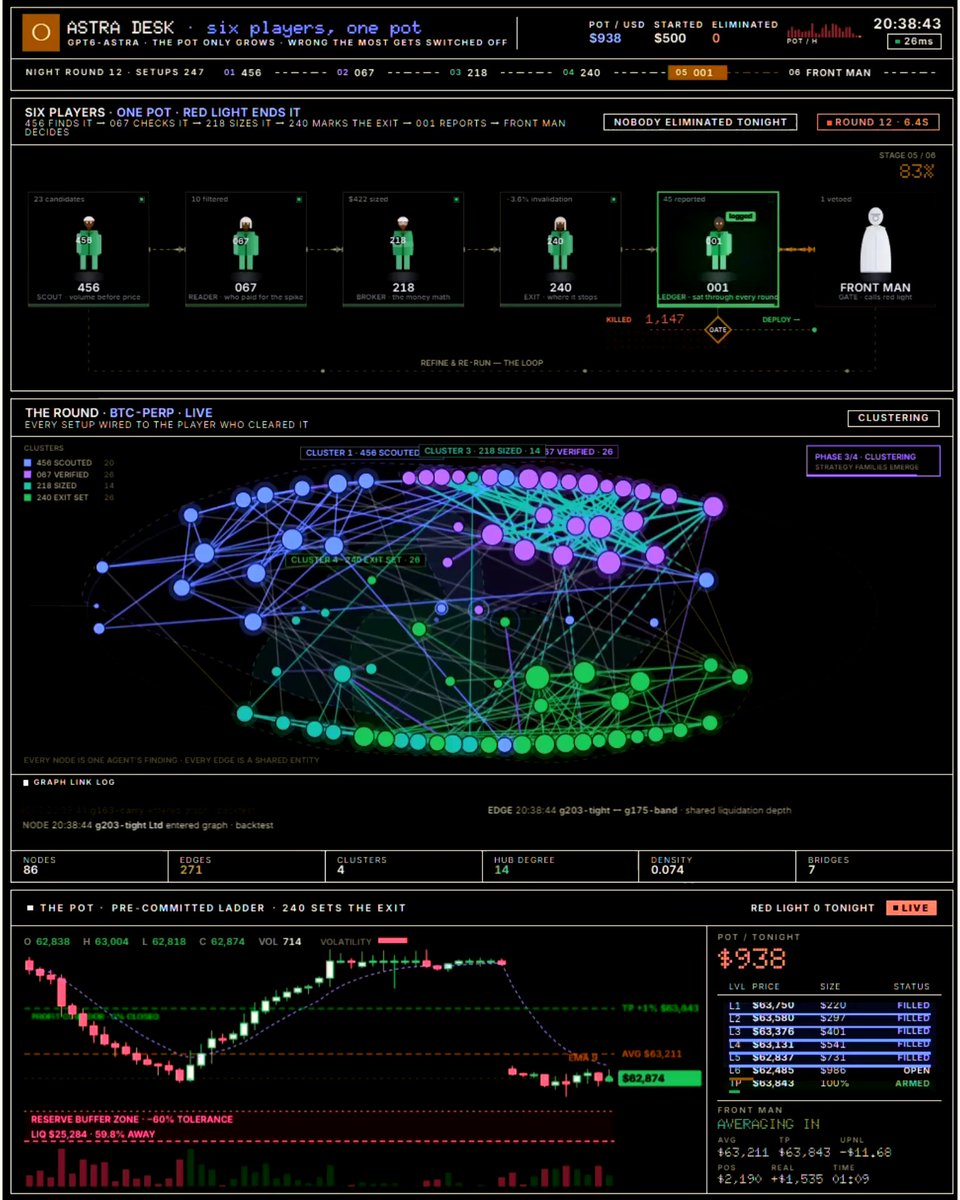Click the orange LIVE badge
960x1200 pixels.
910,908
